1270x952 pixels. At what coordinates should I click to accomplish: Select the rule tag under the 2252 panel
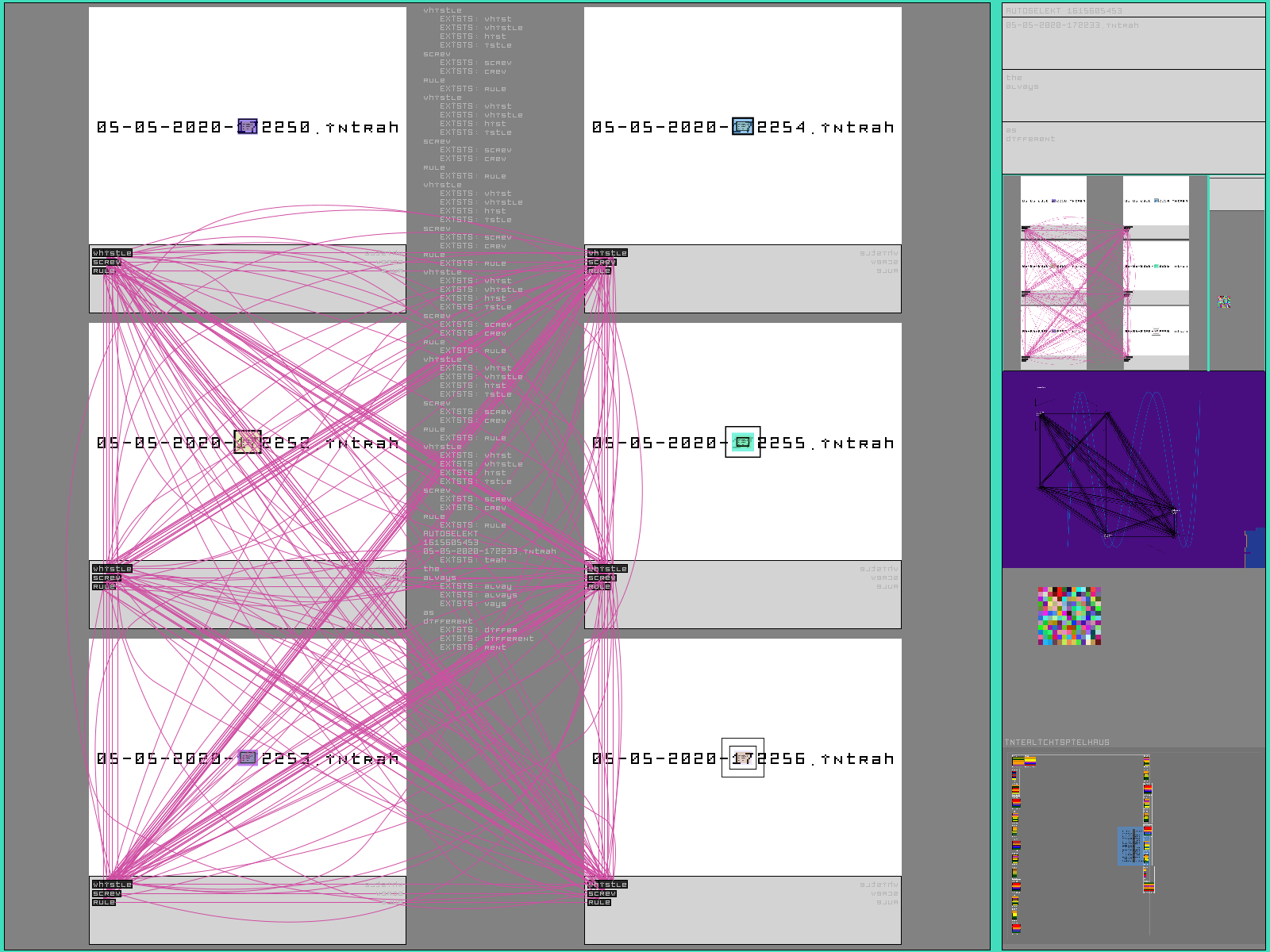pos(104,586)
